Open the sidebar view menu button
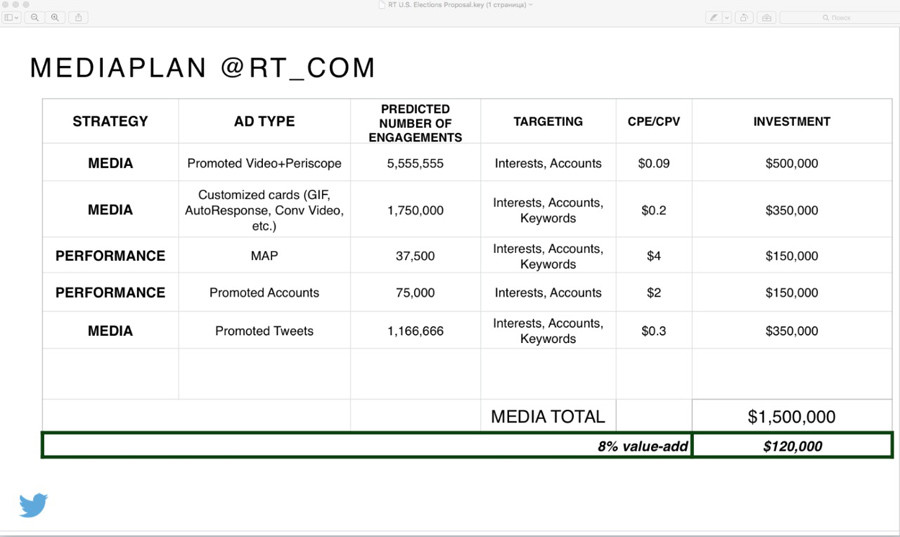The height and width of the screenshot is (537, 900). (x=11, y=18)
